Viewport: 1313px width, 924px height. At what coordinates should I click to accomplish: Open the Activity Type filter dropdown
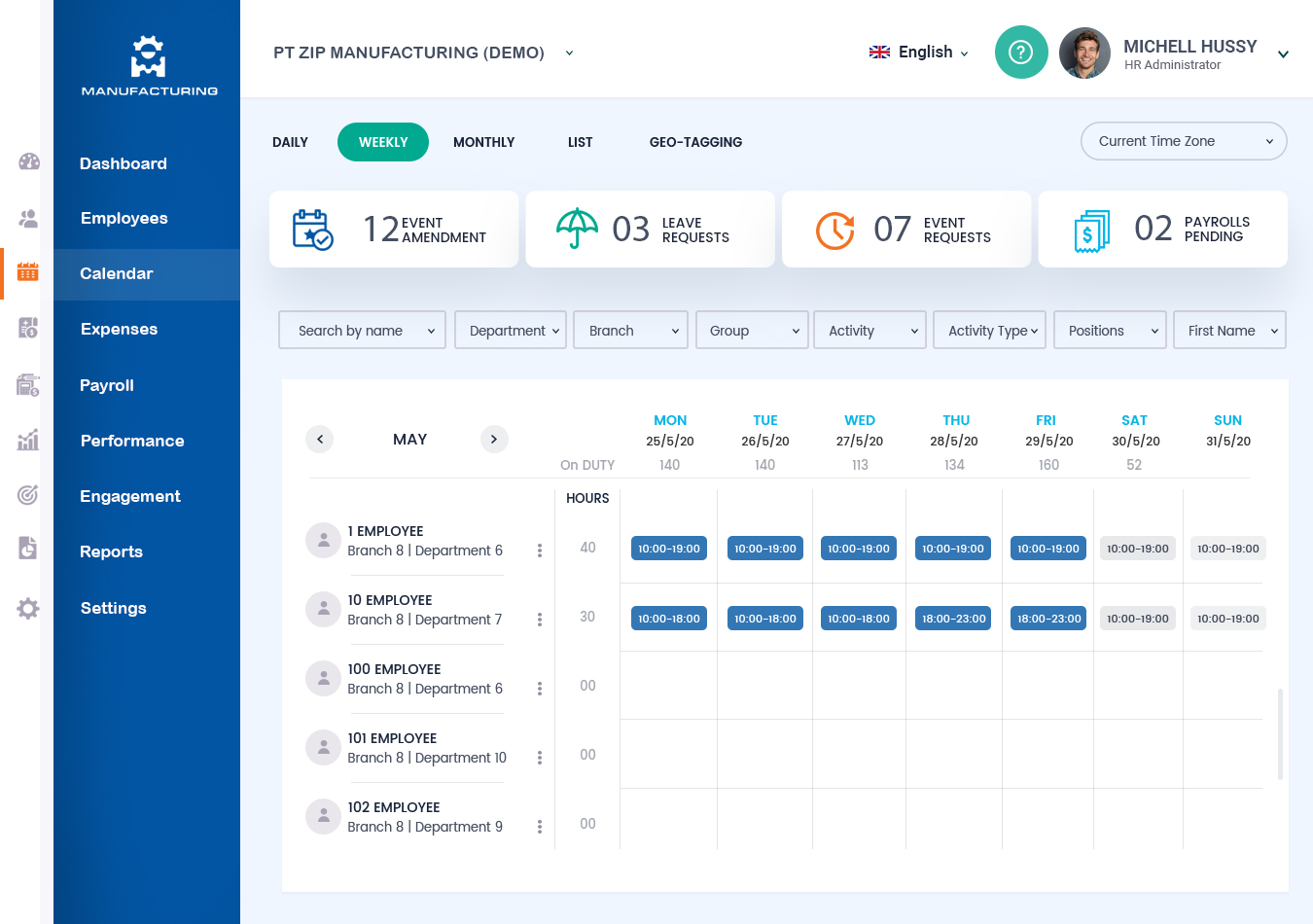[x=990, y=331]
